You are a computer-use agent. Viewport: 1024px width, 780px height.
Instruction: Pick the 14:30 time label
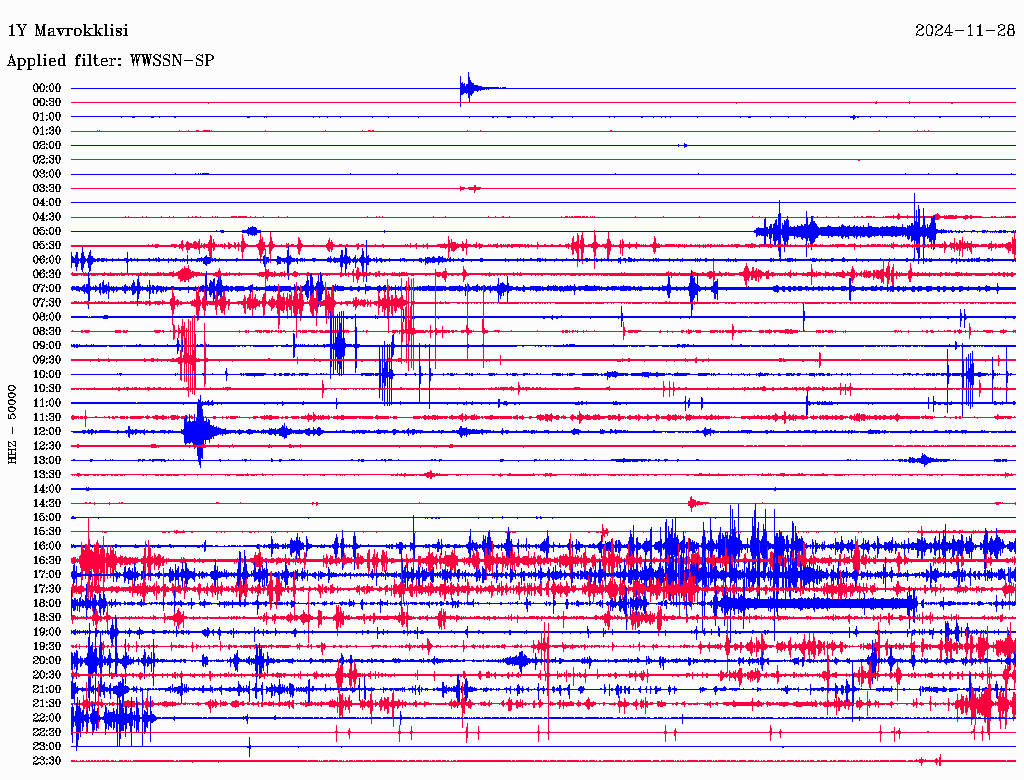point(47,503)
